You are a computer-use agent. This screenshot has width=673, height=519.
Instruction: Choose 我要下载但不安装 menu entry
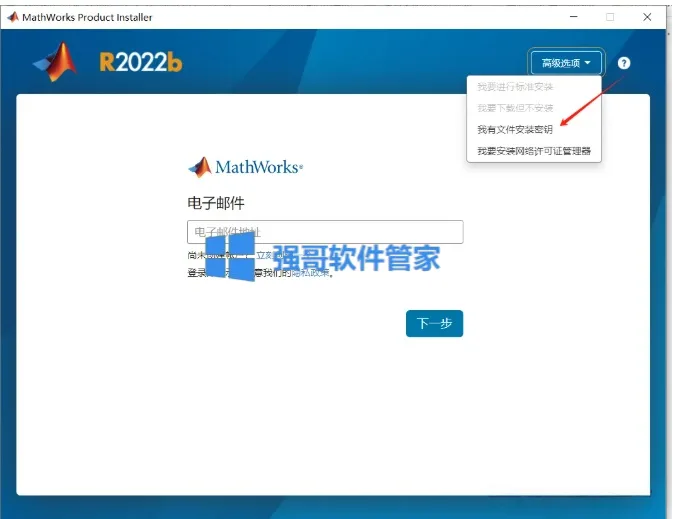pyautogui.click(x=515, y=108)
